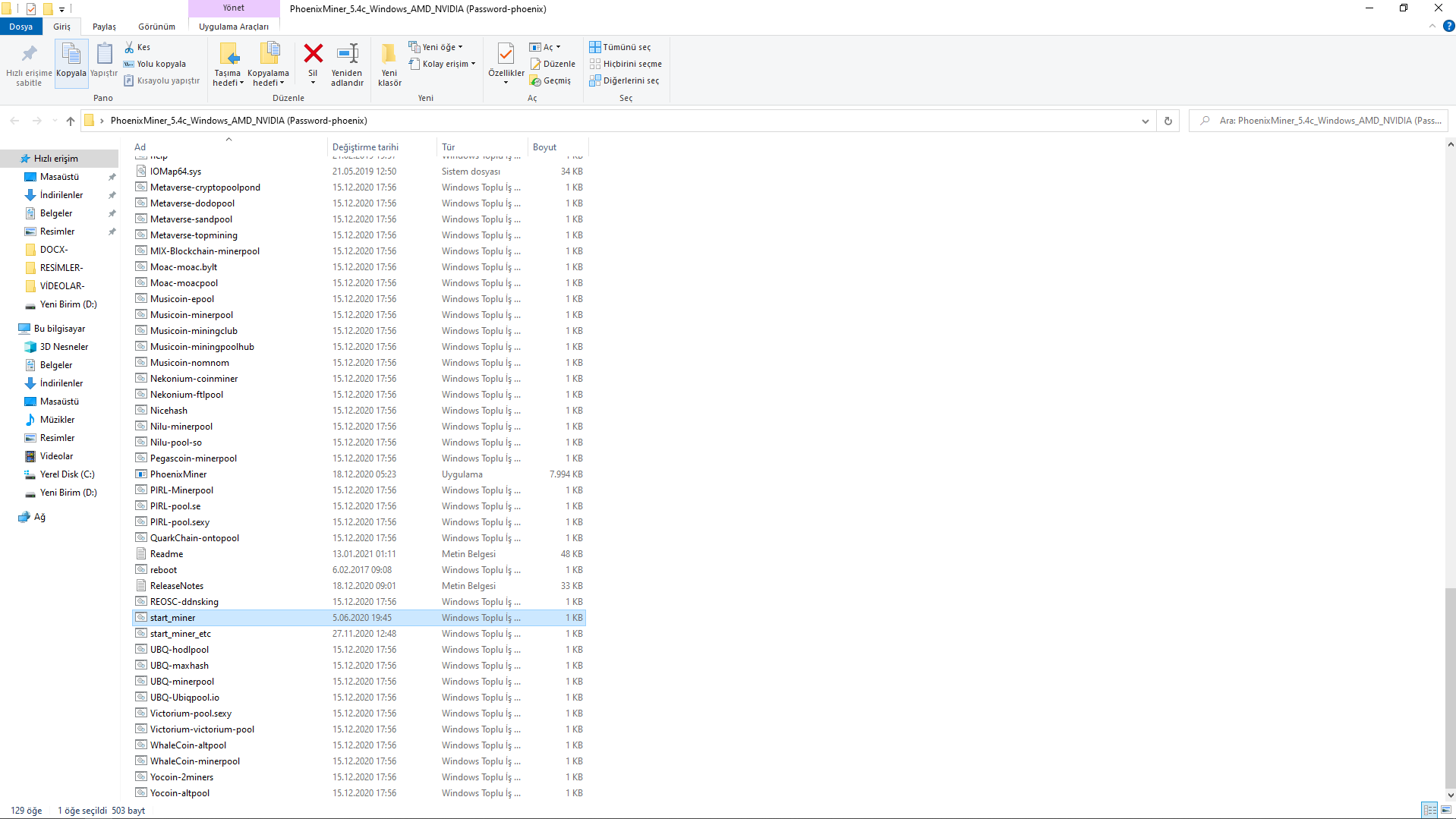Screen dimensions: 1456x819
Task: Select all with Tümünü seç
Action: tap(620, 47)
